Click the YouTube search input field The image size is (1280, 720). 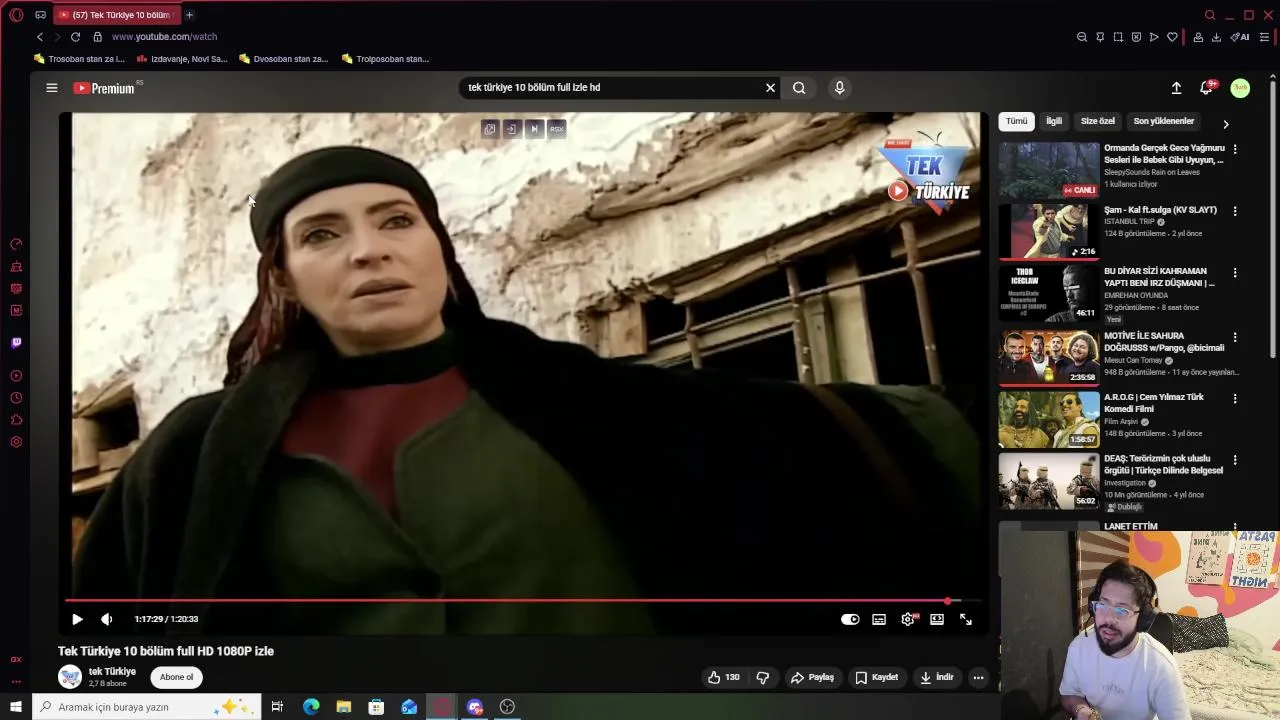click(x=610, y=88)
